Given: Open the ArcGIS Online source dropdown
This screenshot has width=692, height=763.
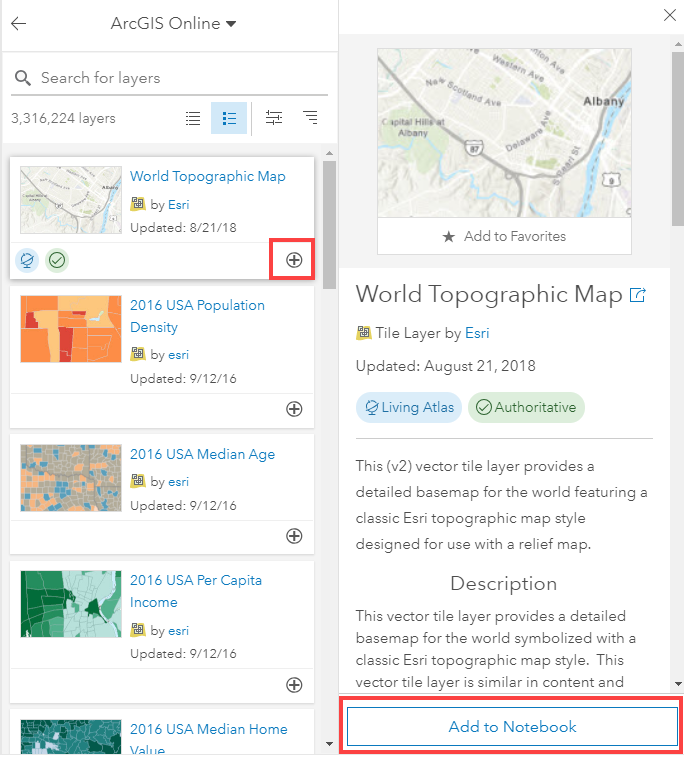Looking at the screenshot, I should [x=173, y=24].
